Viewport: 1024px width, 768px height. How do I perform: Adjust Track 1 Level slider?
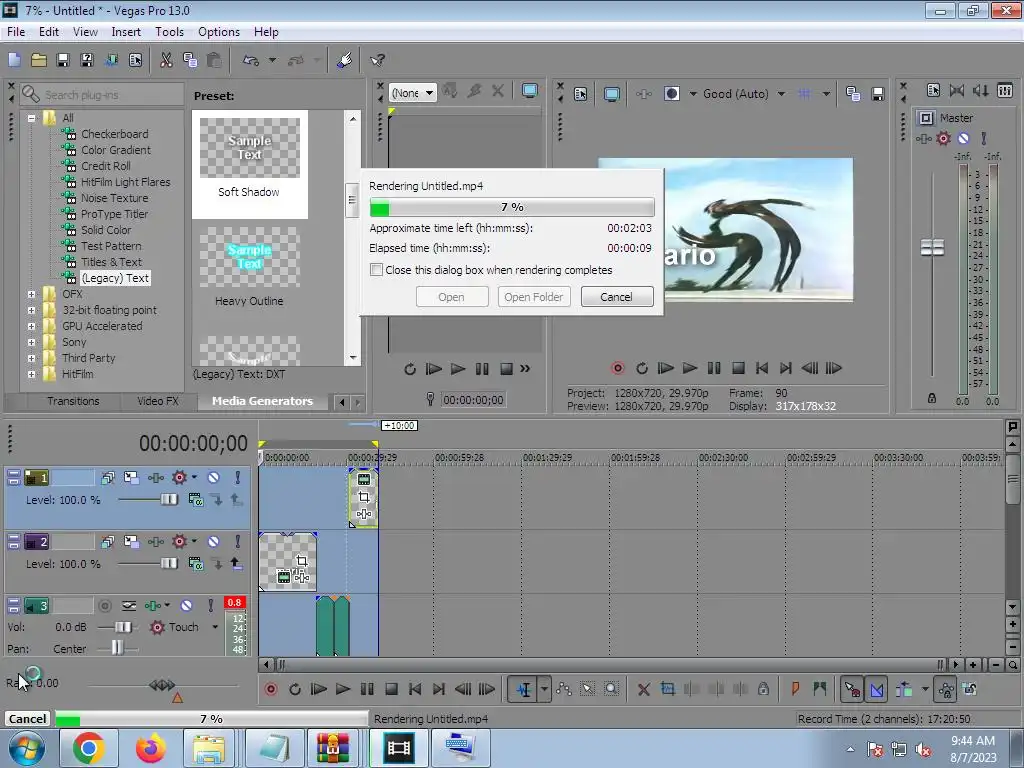(x=168, y=500)
